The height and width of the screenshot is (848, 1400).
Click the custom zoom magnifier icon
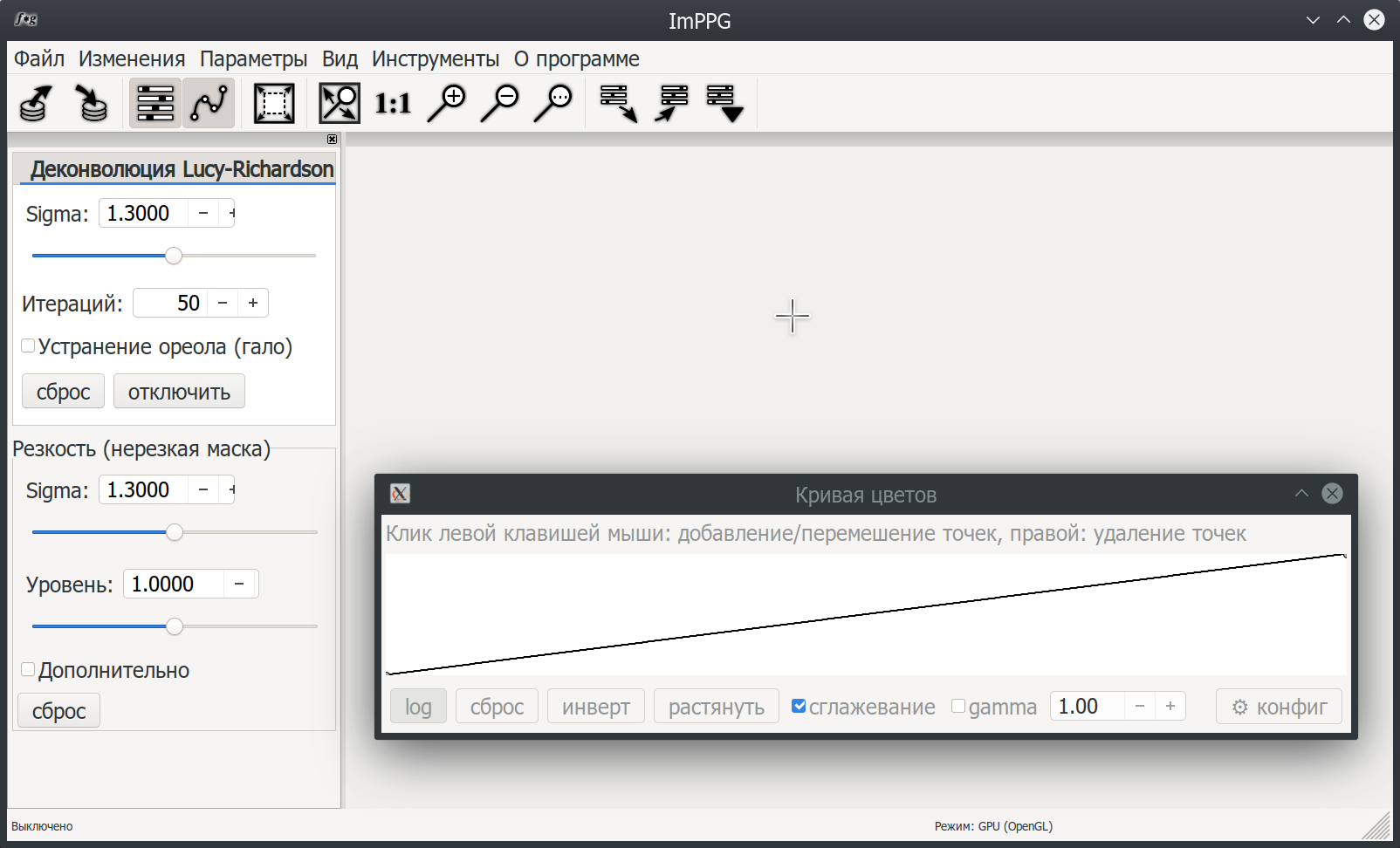coord(553,103)
